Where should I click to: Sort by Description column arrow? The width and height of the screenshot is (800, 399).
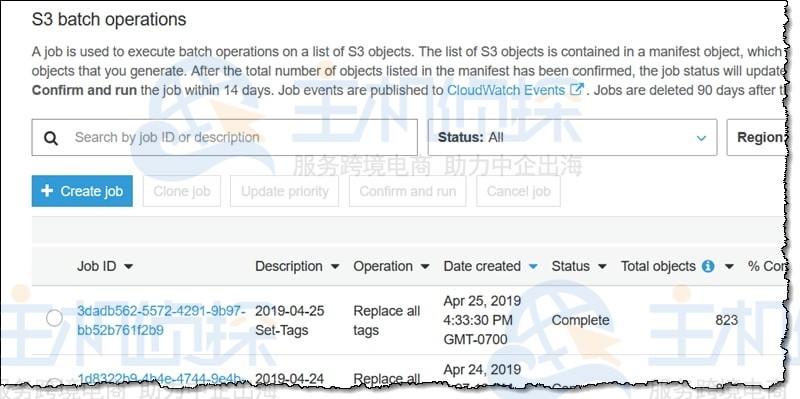pos(335,267)
